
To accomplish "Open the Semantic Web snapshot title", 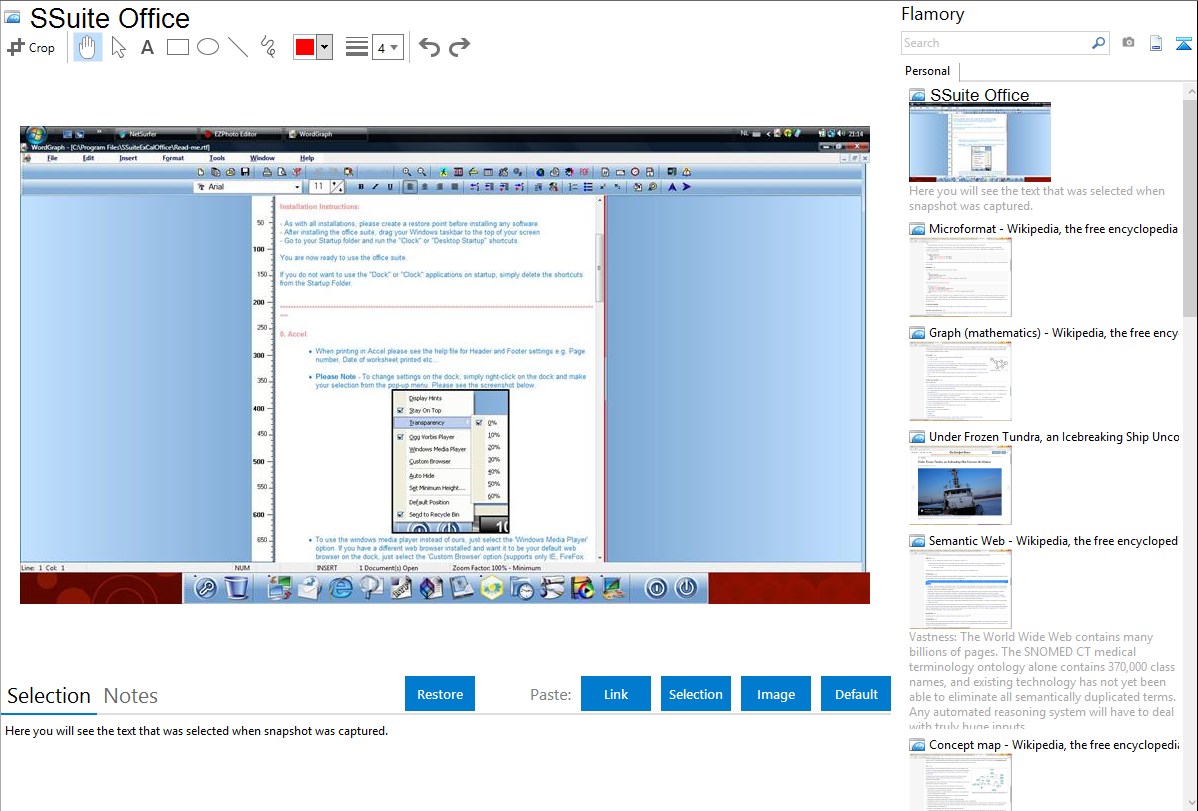I will pos(1053,541).
